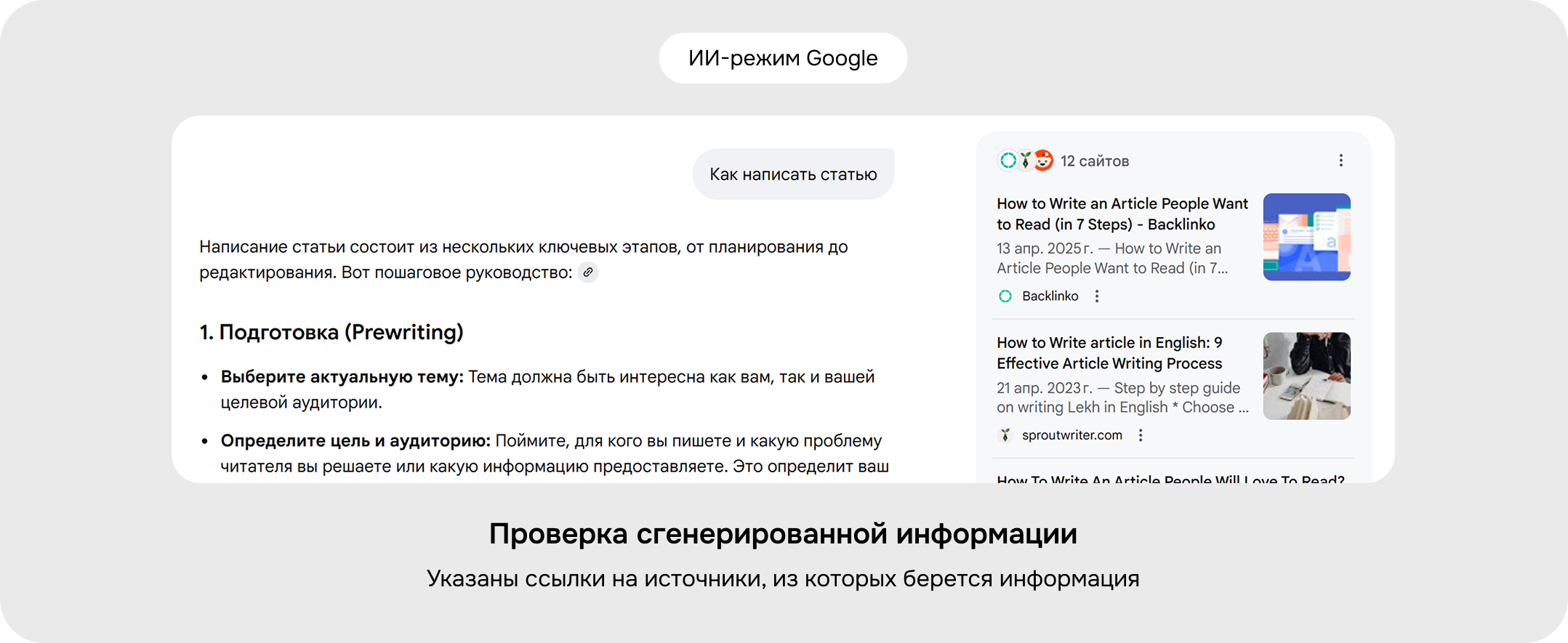Click the 'Как написать статью' query bubble
Screen dimensions: 1568x643
click(793, 174)
